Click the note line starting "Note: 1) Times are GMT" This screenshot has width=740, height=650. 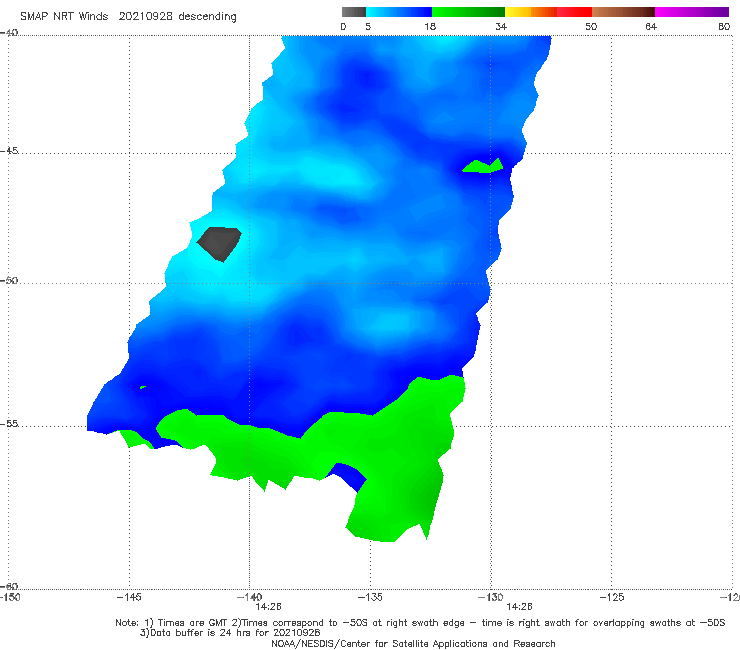tap(420, 623)
